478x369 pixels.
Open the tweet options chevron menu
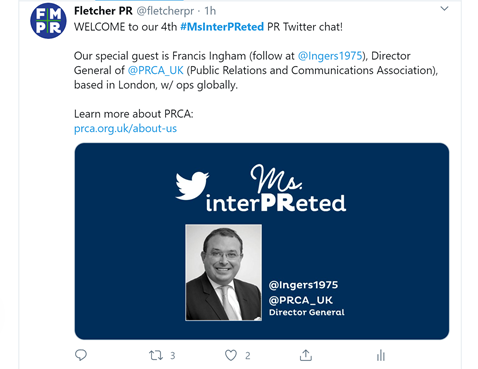(x=444, y=9)
